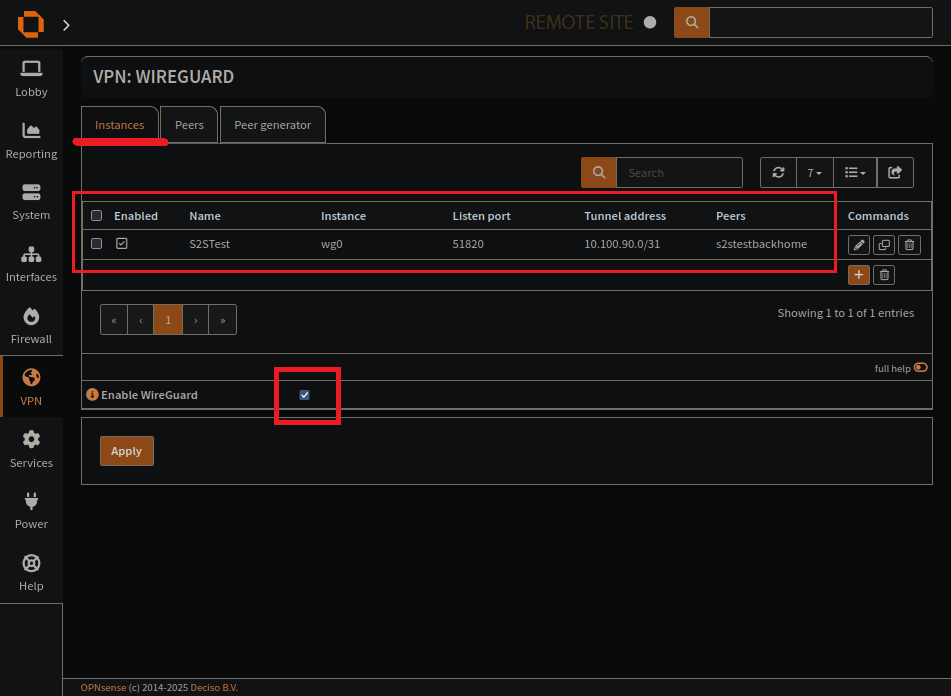Select the S2STest row checkbox
Viewport: 951px width, 696px height.
coord(96,244)
